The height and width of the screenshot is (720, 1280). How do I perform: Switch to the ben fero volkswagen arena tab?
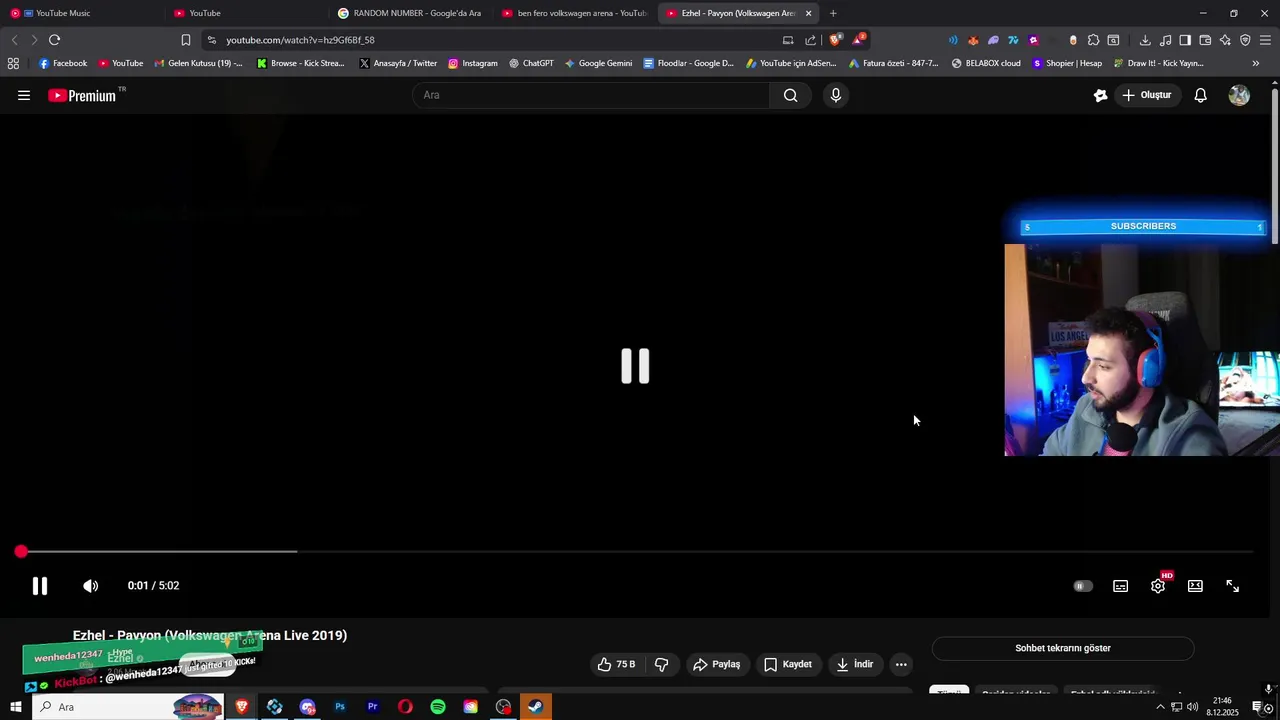click(575, 13)
